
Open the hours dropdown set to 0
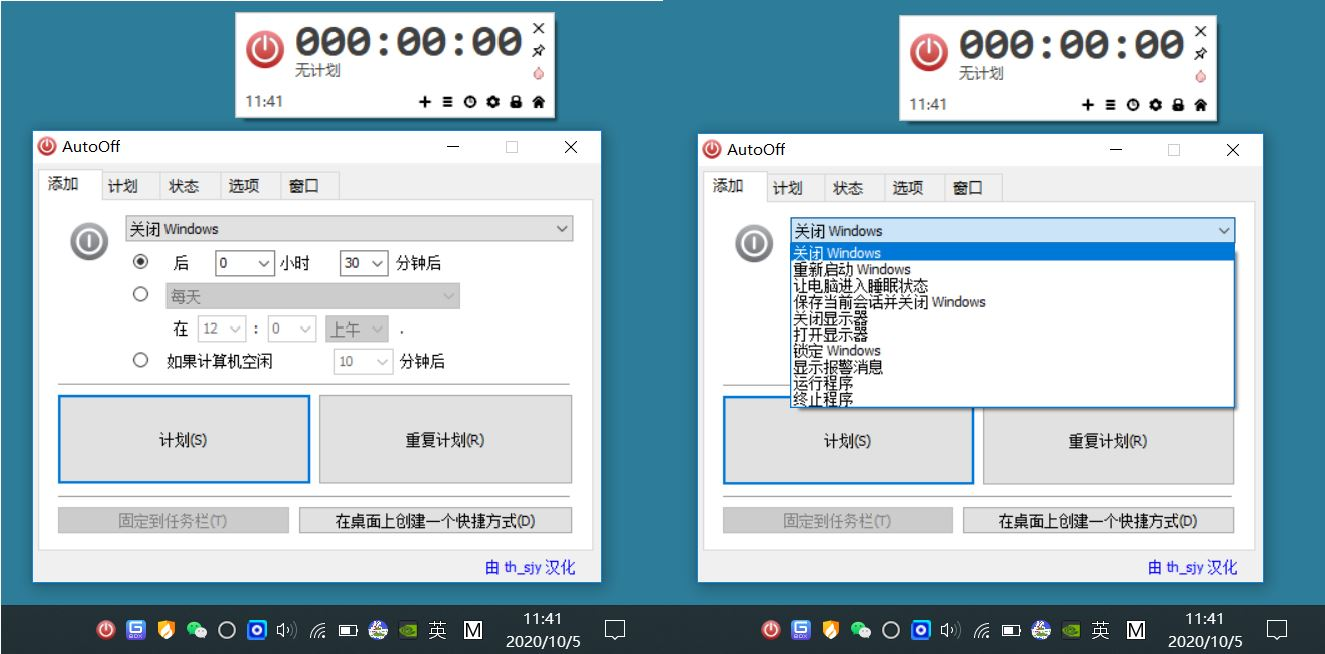243,262
